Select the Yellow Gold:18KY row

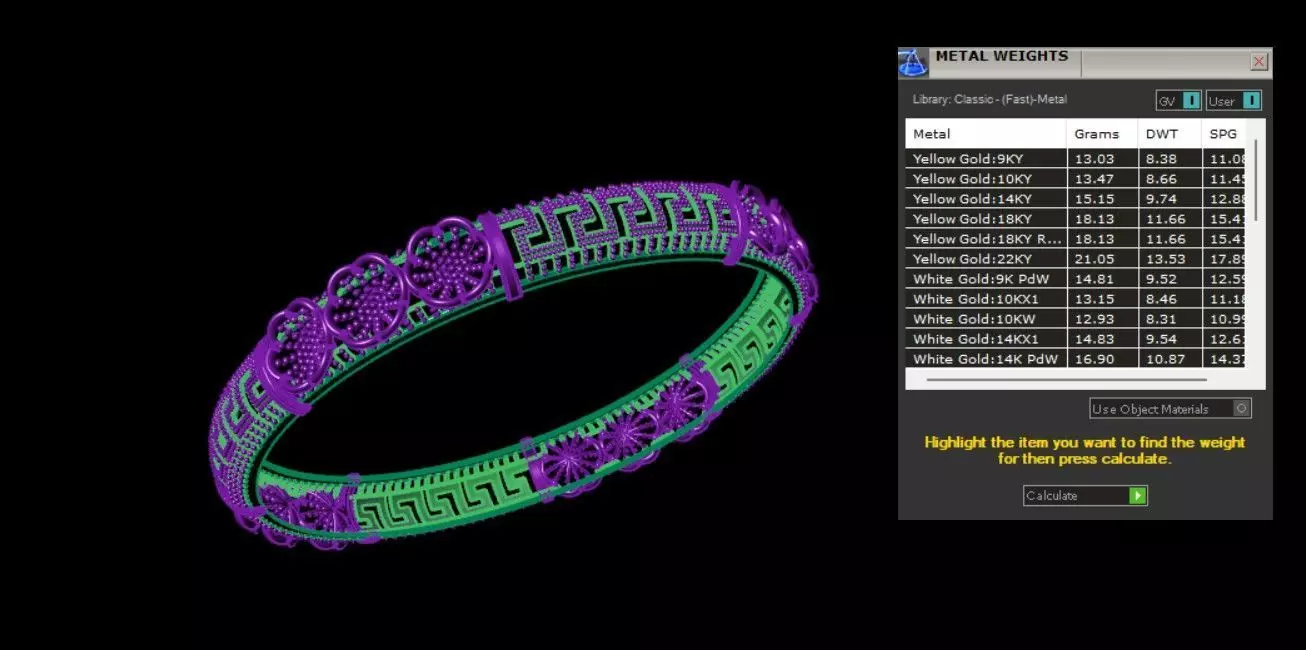pyautogui.click(x=1075, y=219)
